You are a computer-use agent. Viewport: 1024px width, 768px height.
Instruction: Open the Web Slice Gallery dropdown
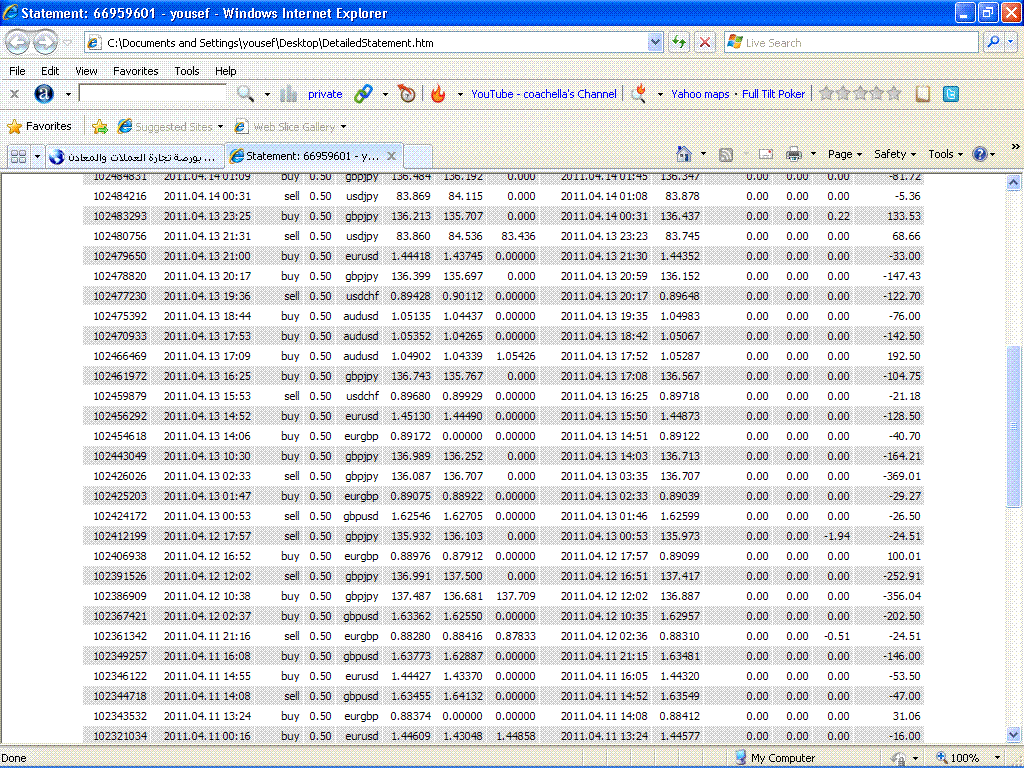(290, 127)
